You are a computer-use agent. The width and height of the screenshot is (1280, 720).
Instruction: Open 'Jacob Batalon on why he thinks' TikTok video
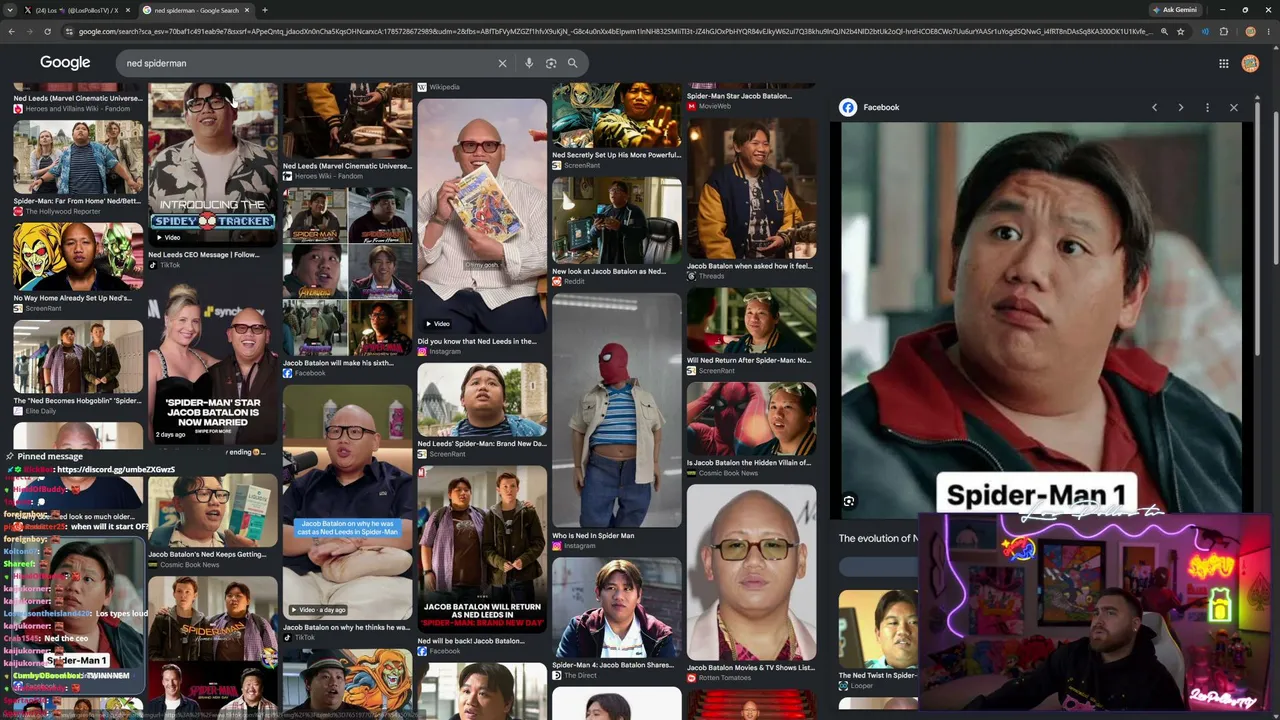tap(347, 503)
